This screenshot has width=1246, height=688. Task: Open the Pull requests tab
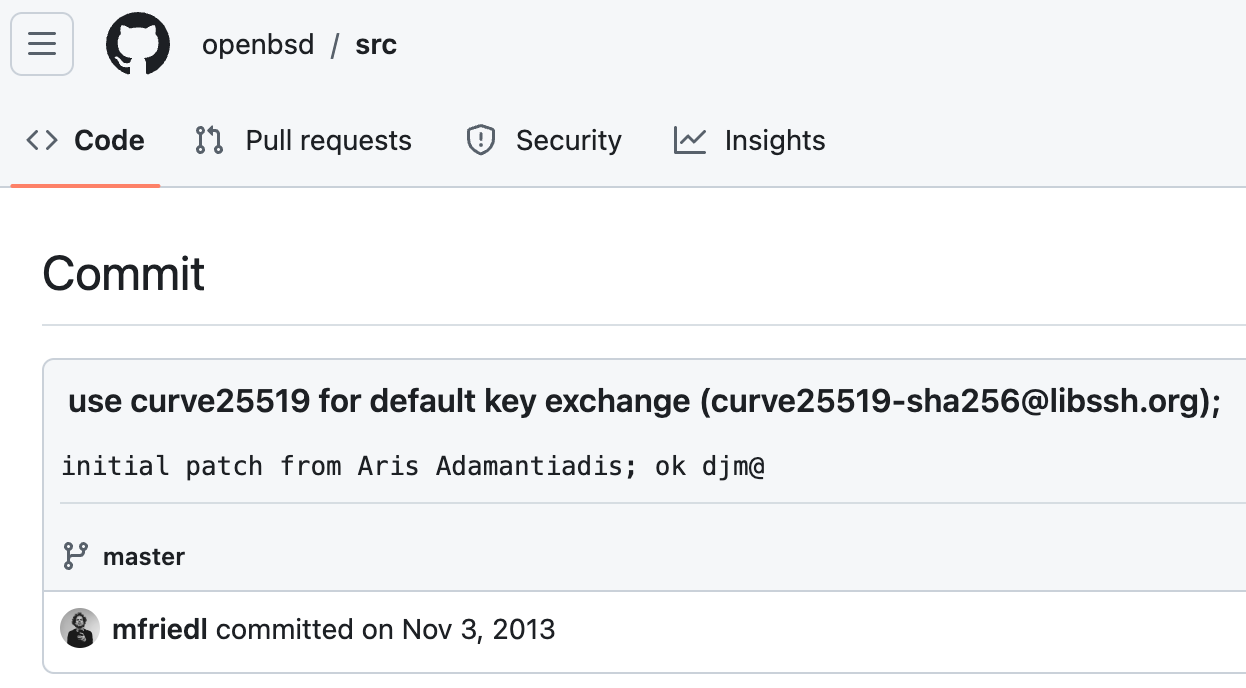303,140
